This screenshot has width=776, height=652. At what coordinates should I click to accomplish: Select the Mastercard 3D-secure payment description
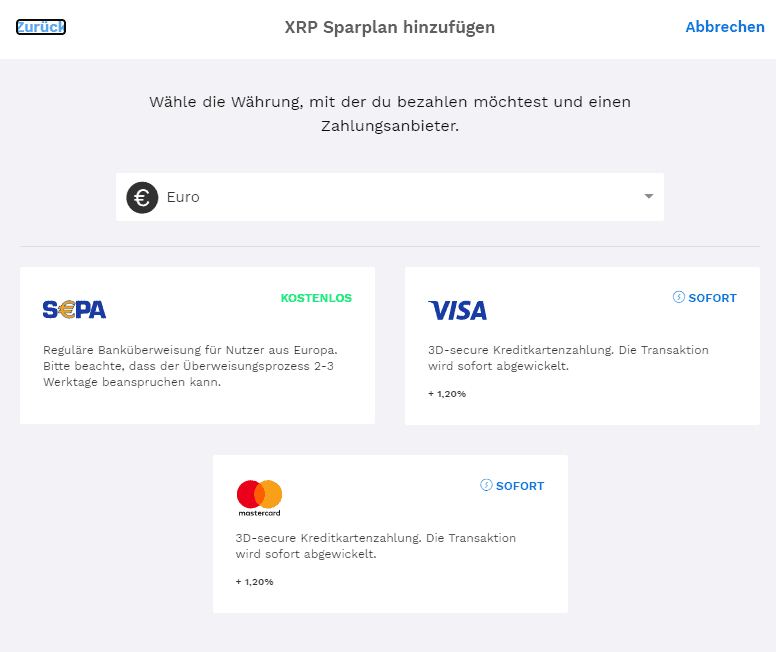pyautogui.click(x=376, y=546)
